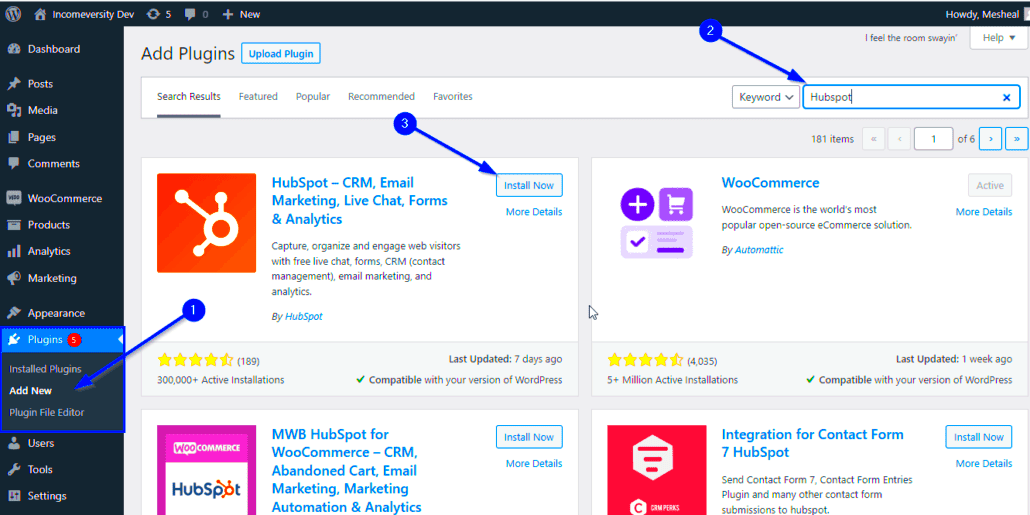This screenshot has height=515, width=1030.
Task: View More Details for Contact Form 7 HubSpot
Action: [984, 464]
